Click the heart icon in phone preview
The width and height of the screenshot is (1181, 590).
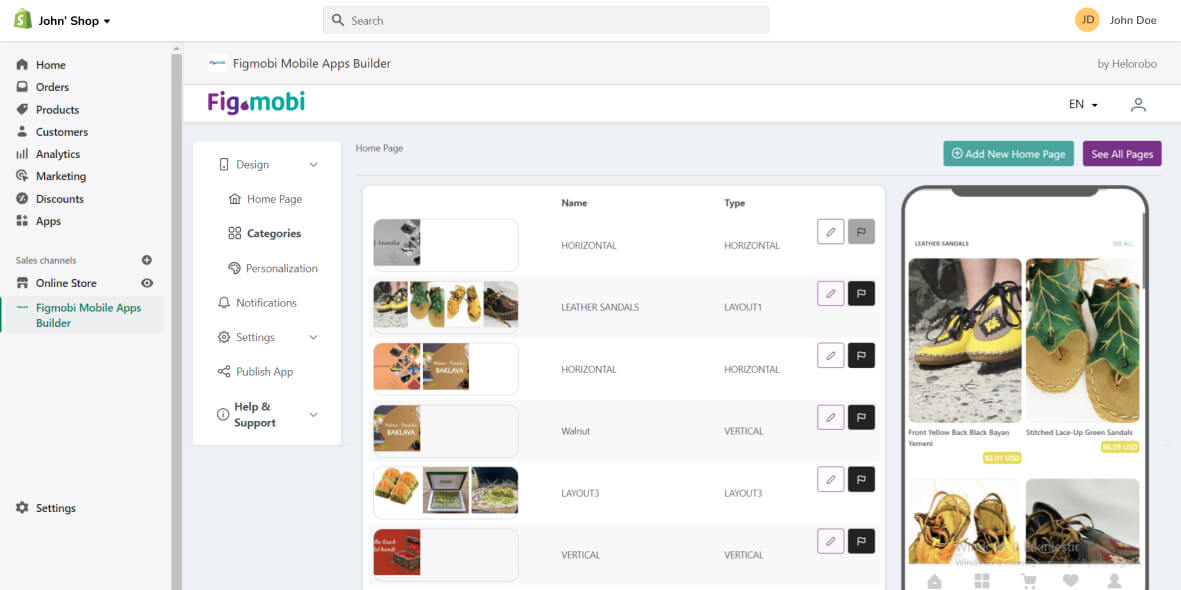[x=1071, y=581]
